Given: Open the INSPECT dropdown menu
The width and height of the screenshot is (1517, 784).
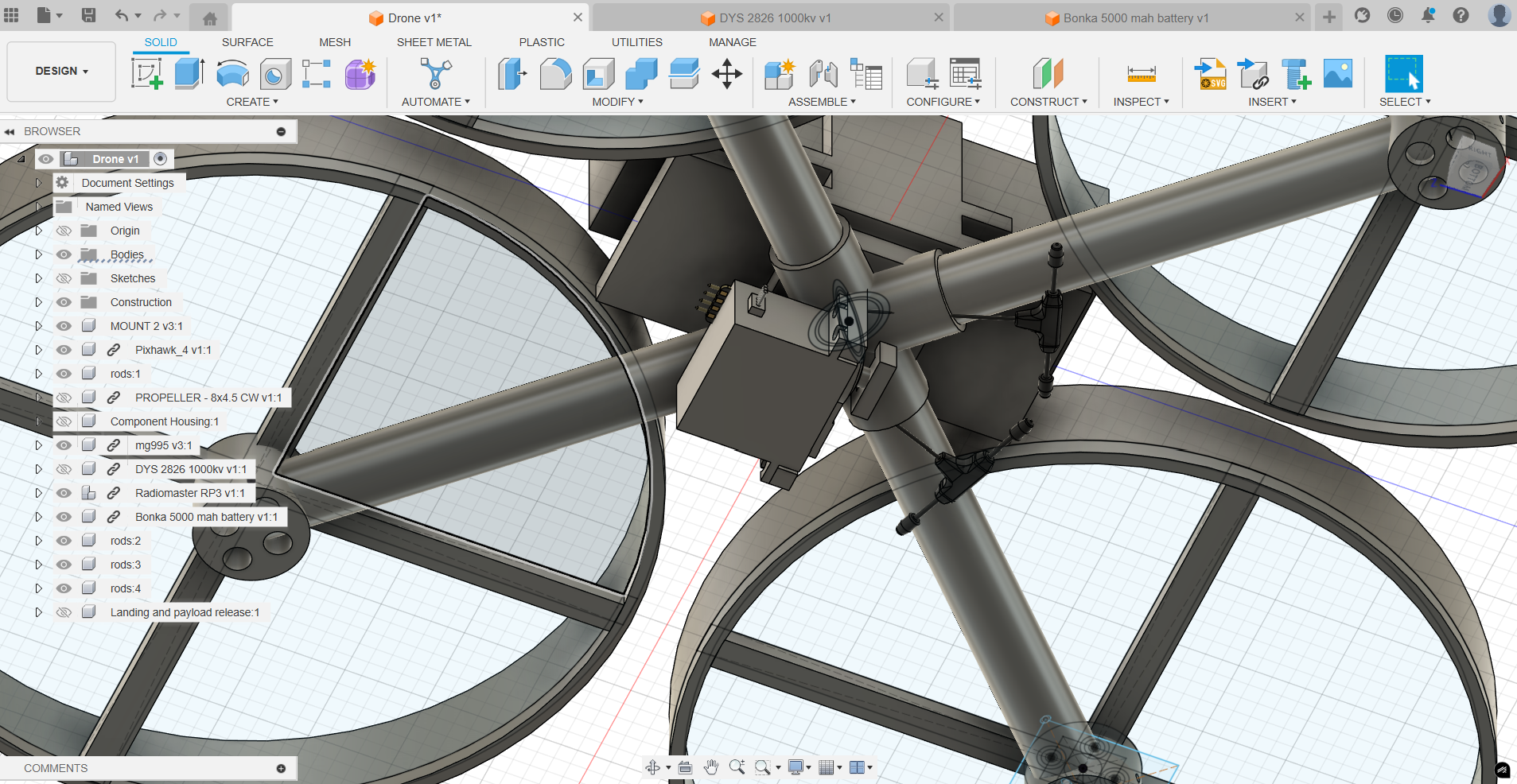Looking at the screenshot, I should point(1141,102).
